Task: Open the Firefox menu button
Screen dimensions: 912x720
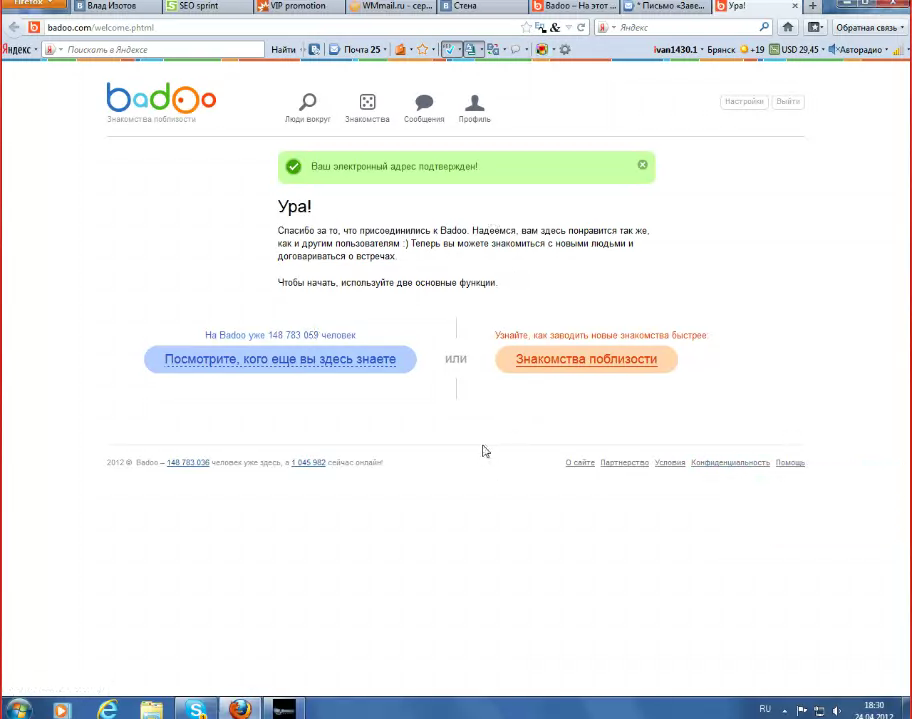Action: [33, 3]
